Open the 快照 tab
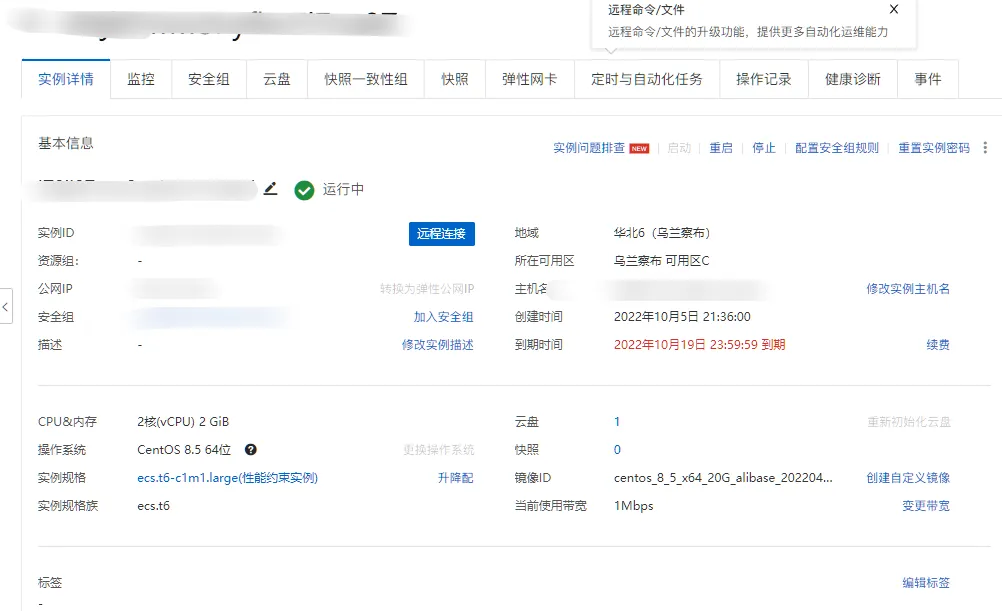 pos(455,79)
